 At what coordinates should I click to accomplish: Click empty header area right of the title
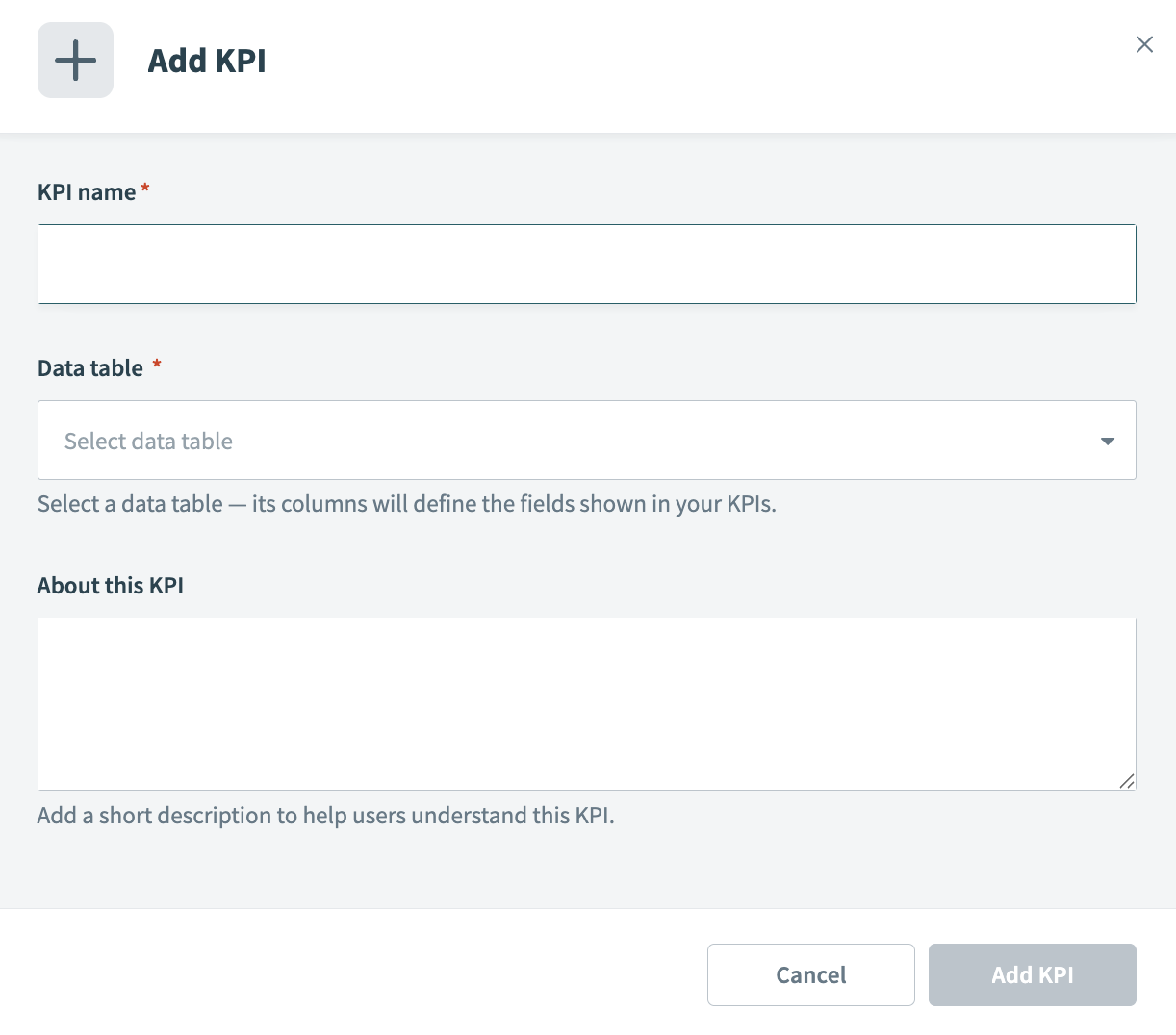[x=674, y=63]
